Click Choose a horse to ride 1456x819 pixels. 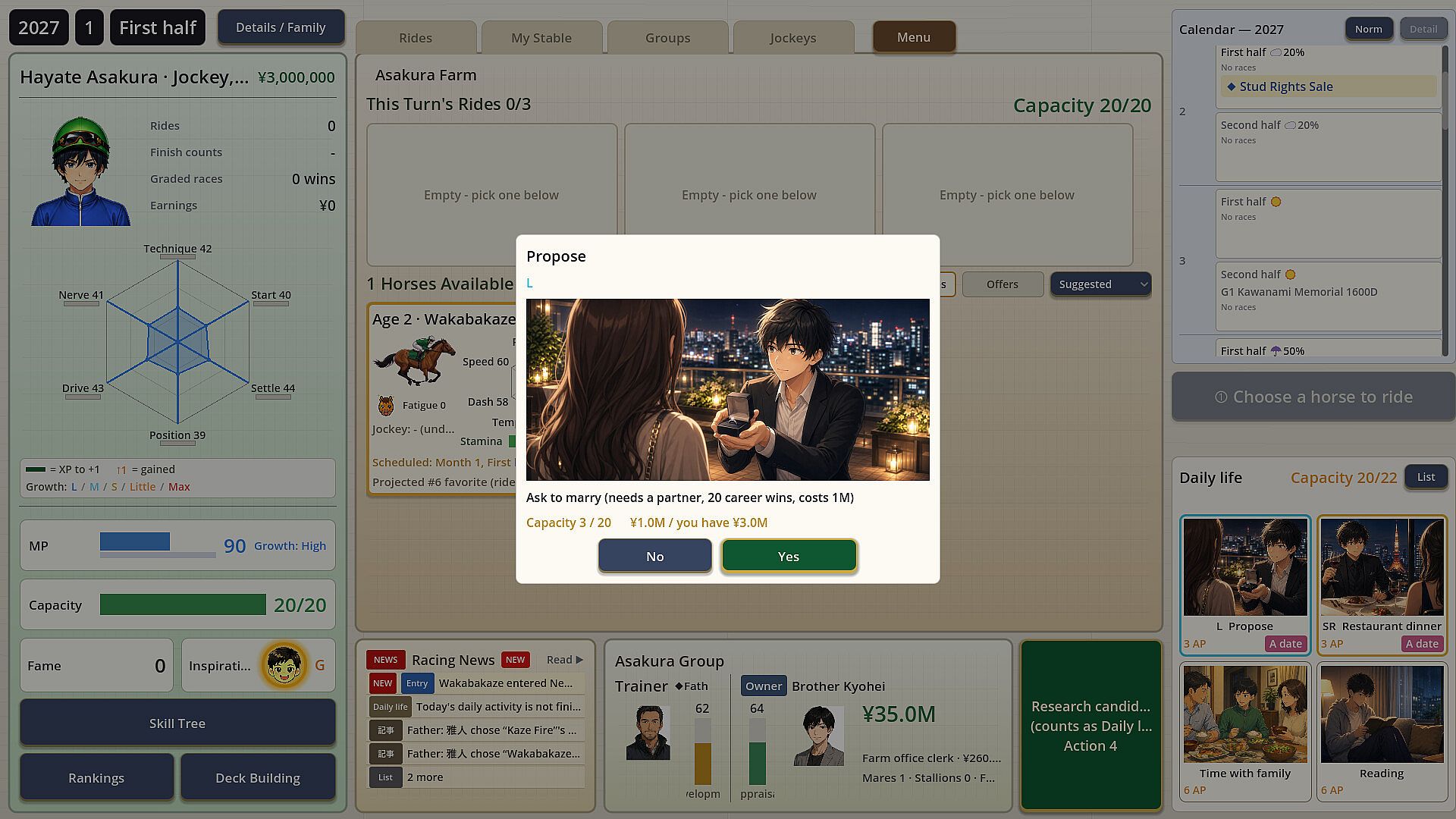coord(1313,397)
